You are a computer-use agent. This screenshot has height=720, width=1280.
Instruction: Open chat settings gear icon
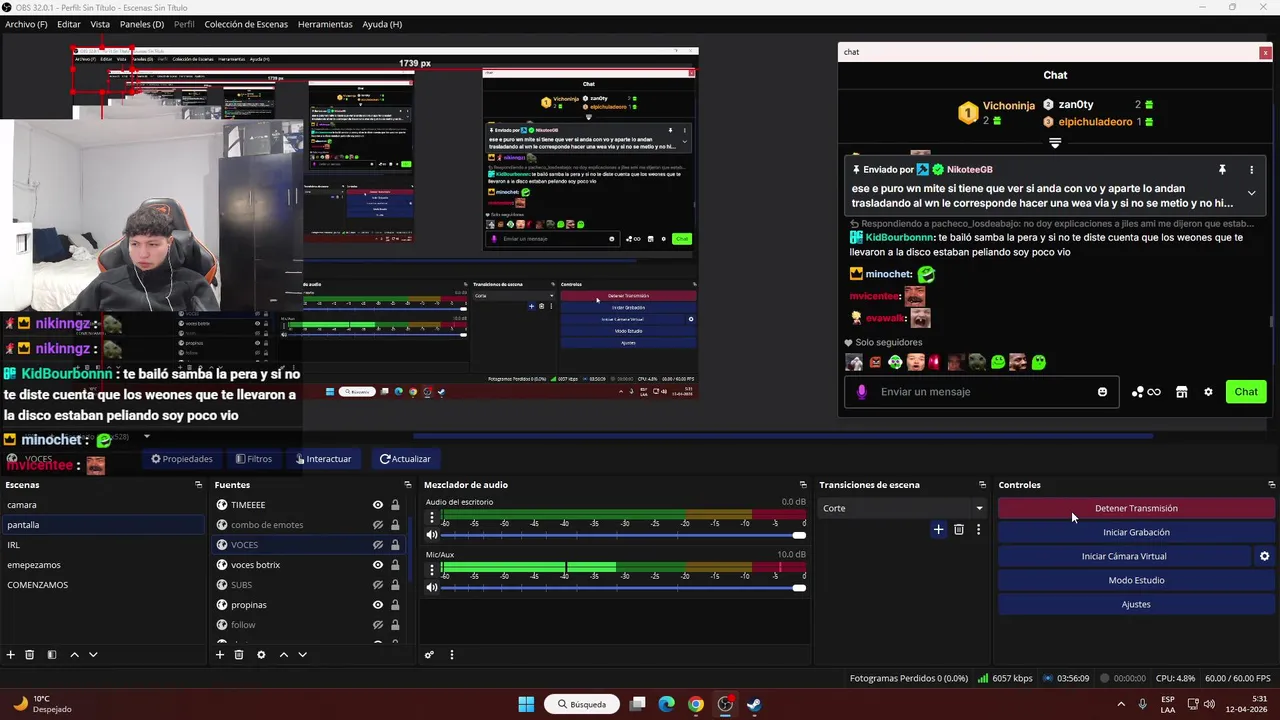(1208, 392)
